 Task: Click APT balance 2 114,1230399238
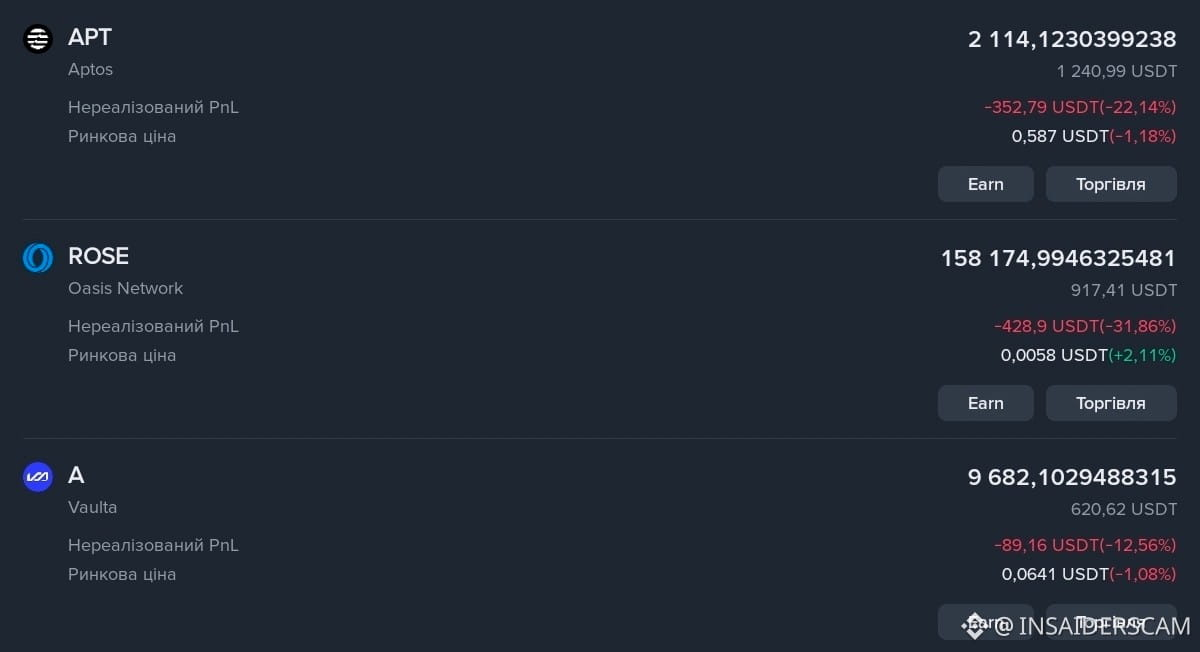[1072, 40]
